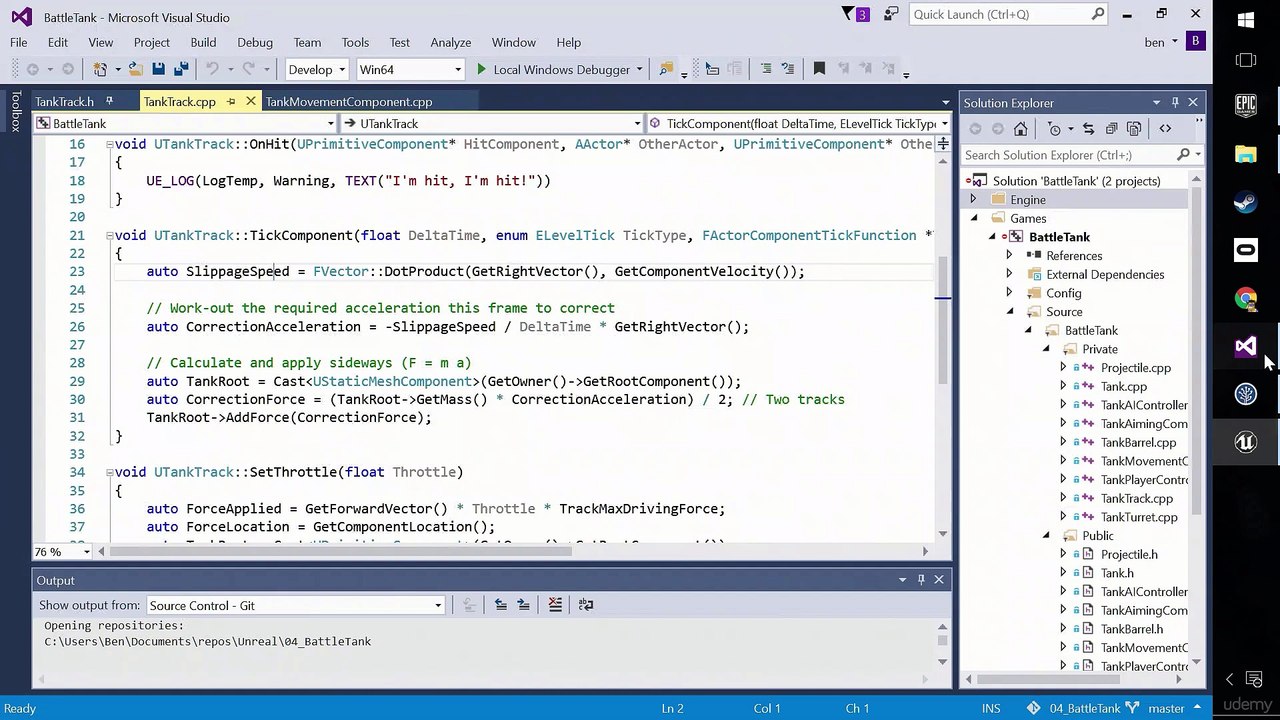Open Epic Games Launcher from taskbar
The image size is (1280, 720).
click(x=1245, y=105)
